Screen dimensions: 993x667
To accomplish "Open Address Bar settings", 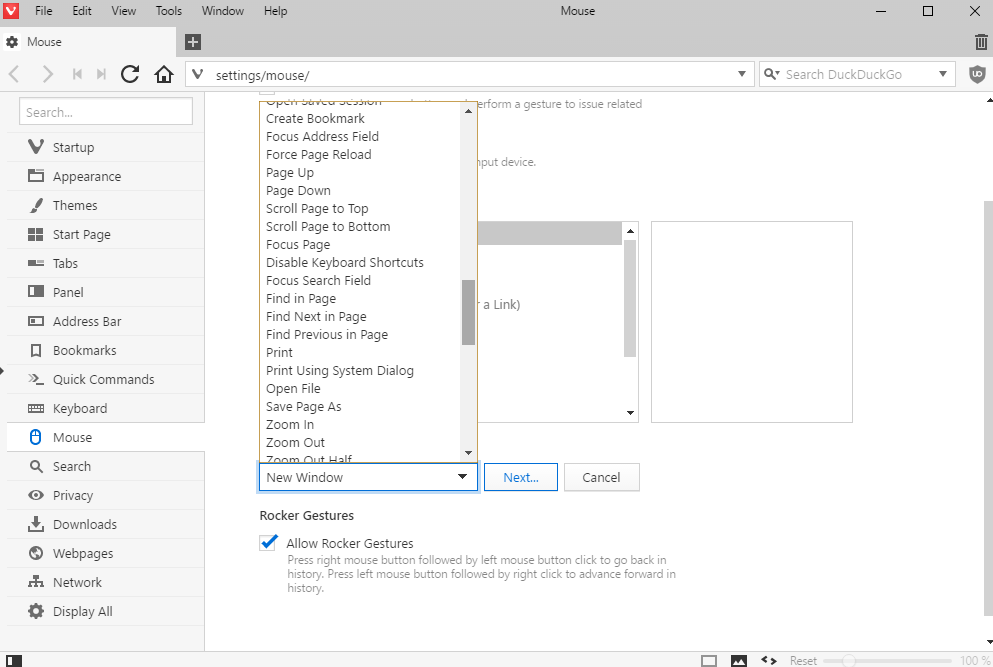I will 106,321.
